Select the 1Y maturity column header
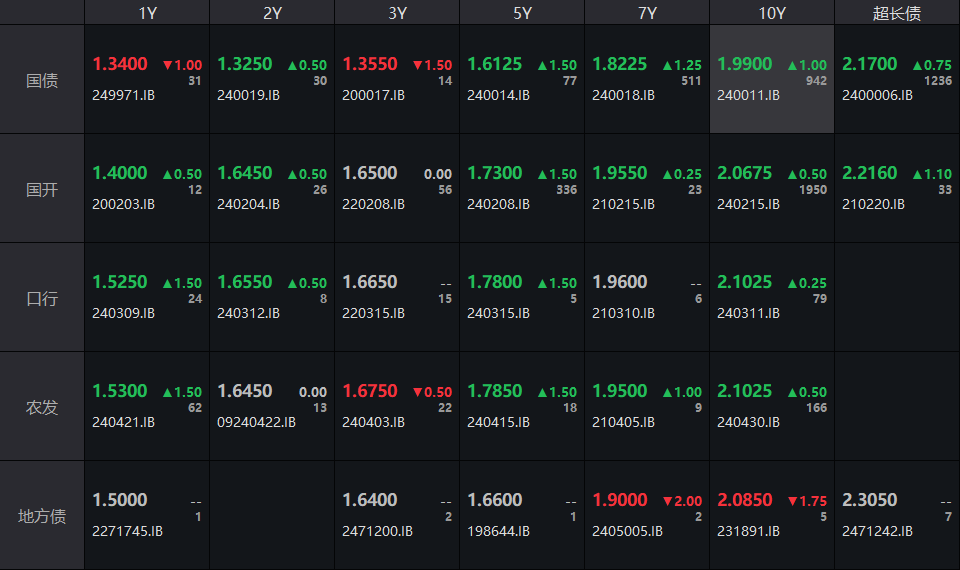 (x=147, y=13)
